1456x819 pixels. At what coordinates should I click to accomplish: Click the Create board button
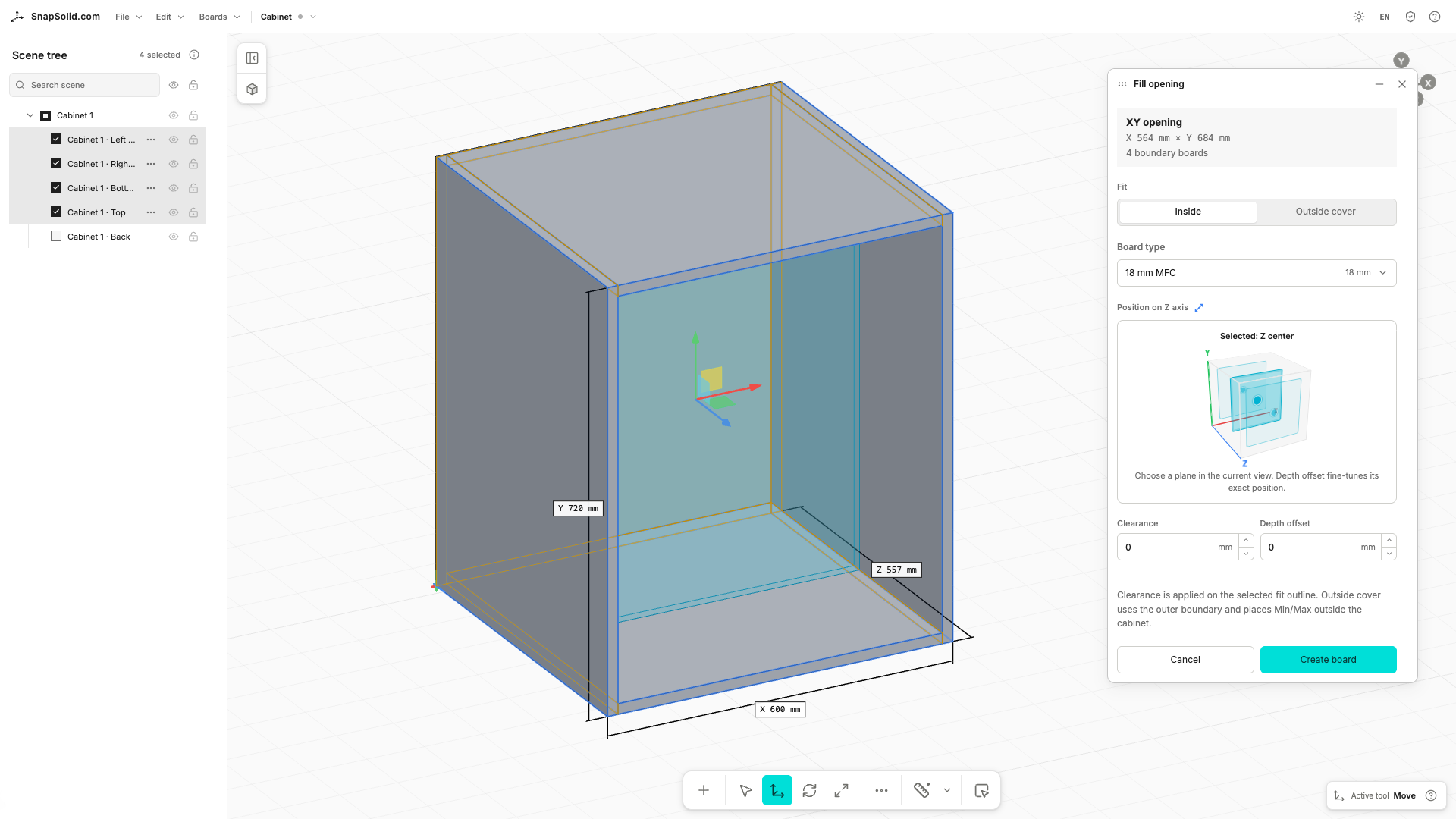1328,660
